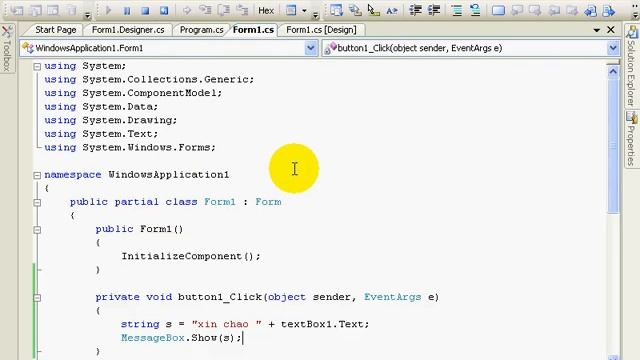Click the Previous Bookmark icon
The width and height of the screenshot is (640, 360).
[x=517, y=11]
